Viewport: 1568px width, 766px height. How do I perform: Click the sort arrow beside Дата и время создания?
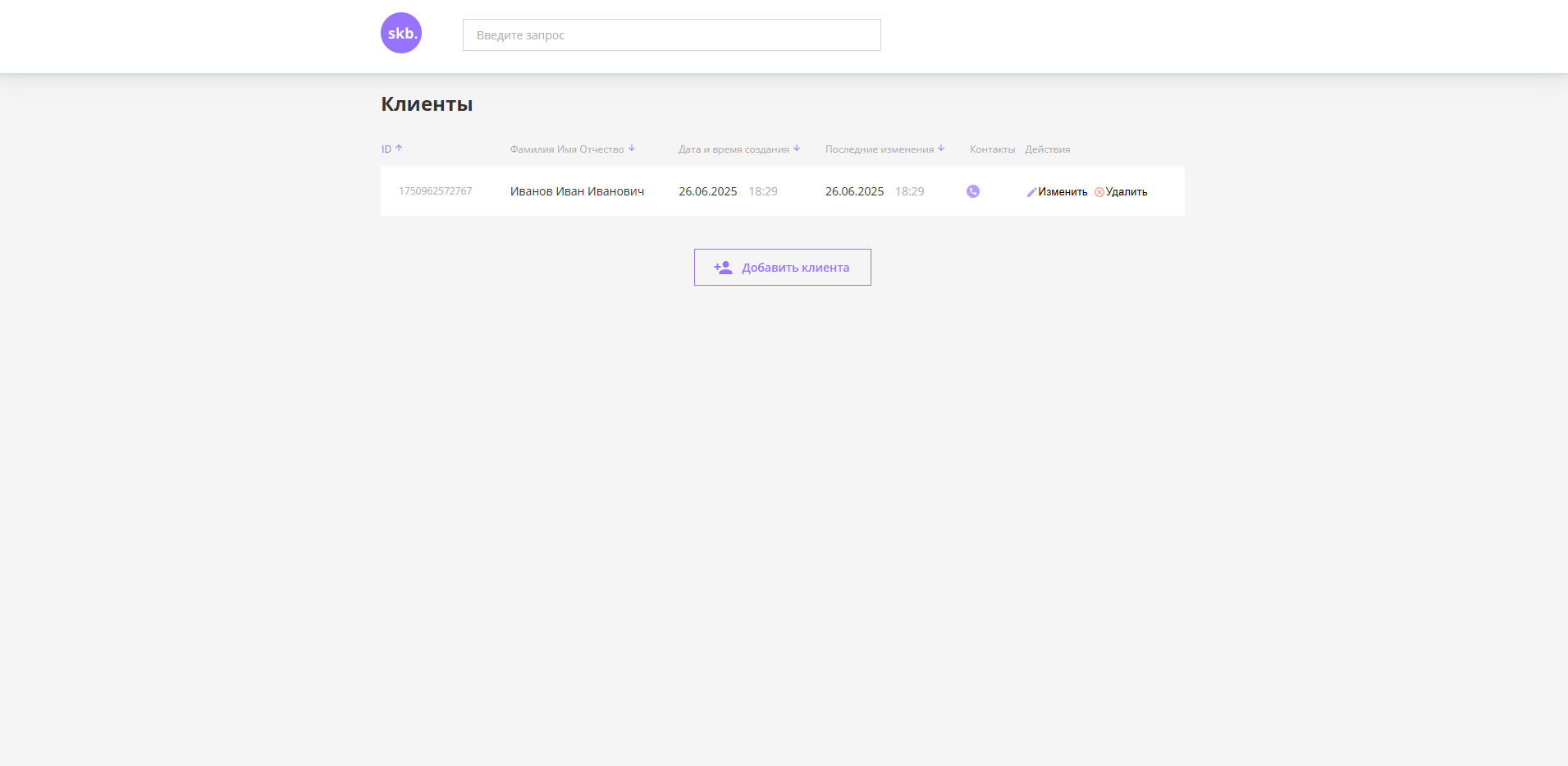[795, 148]
